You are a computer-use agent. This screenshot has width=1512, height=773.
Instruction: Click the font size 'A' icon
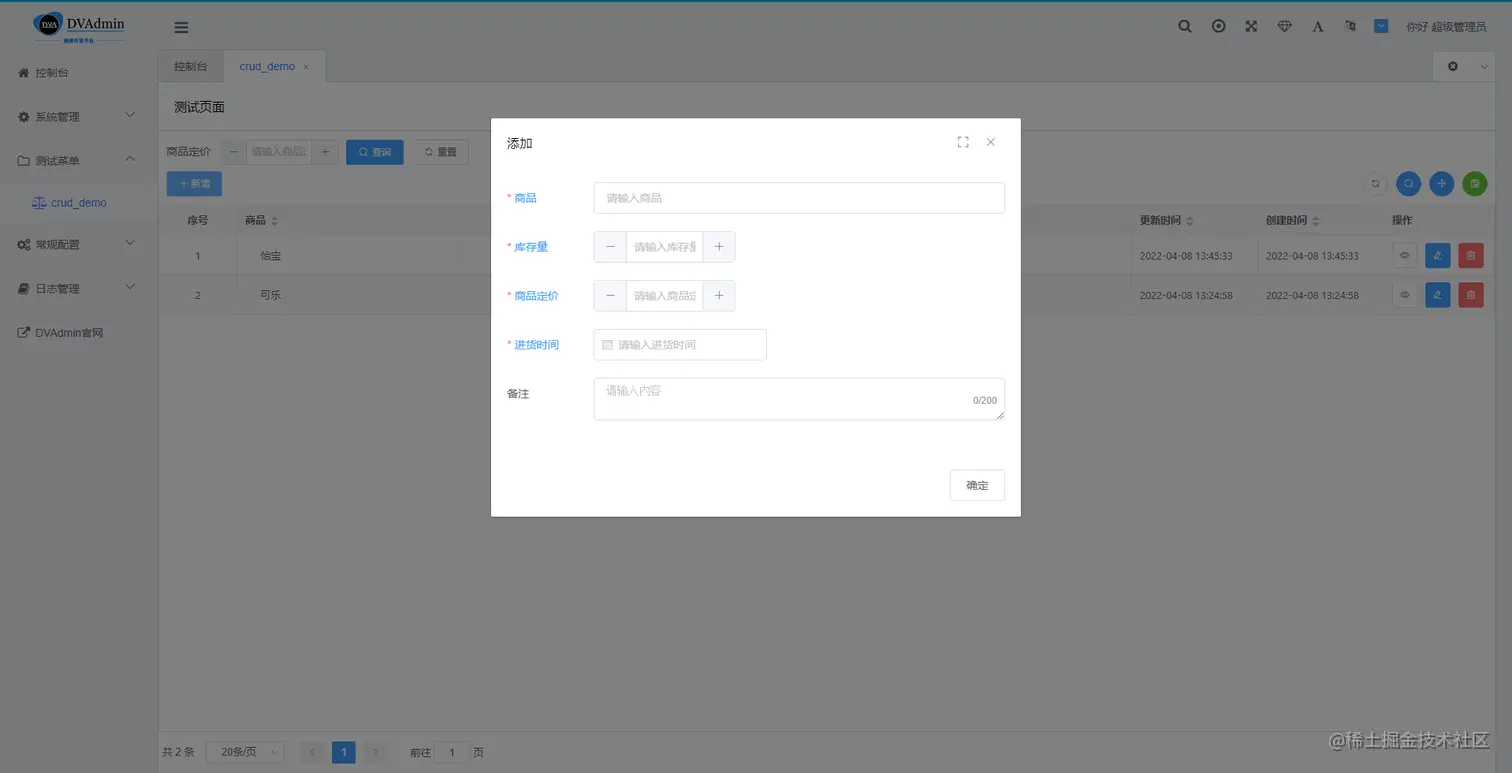1317,26
